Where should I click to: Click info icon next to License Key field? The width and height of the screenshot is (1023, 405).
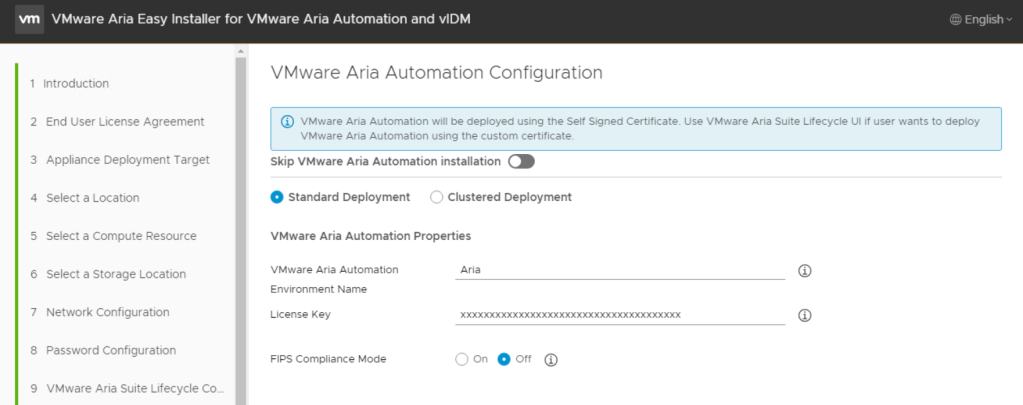804,316
